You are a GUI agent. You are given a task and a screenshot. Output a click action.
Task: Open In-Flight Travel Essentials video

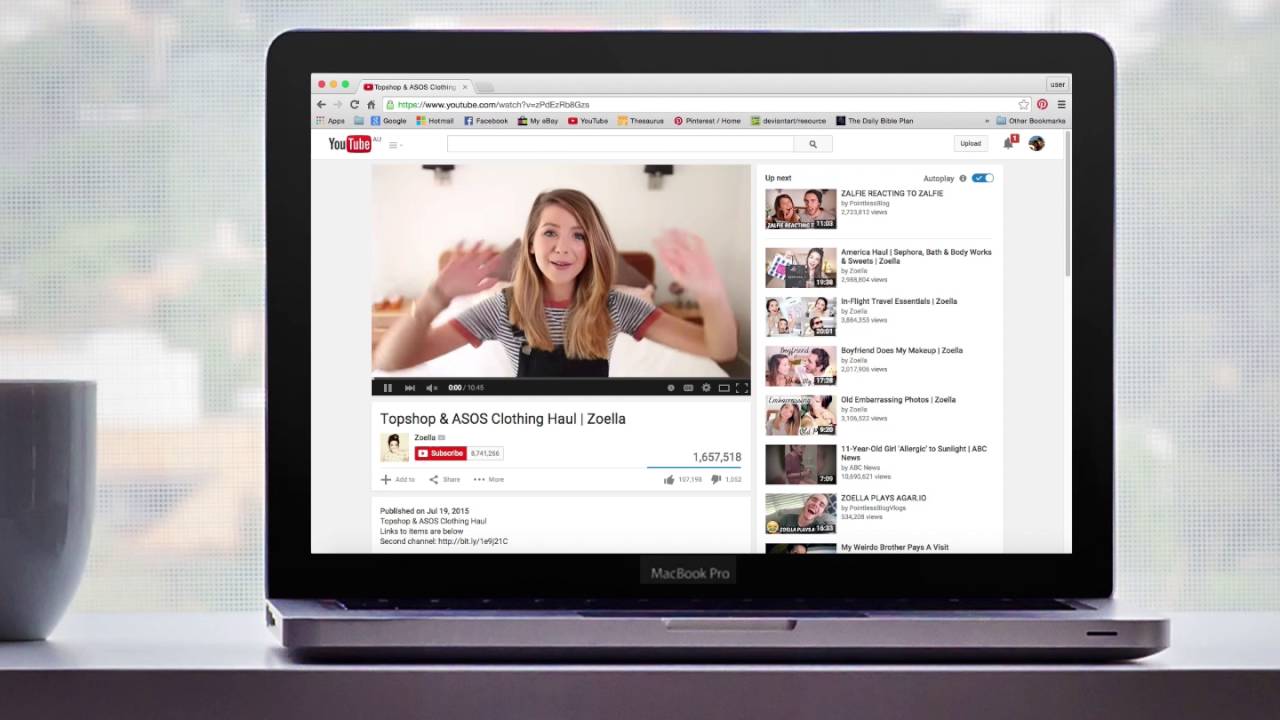coord(899,301)
